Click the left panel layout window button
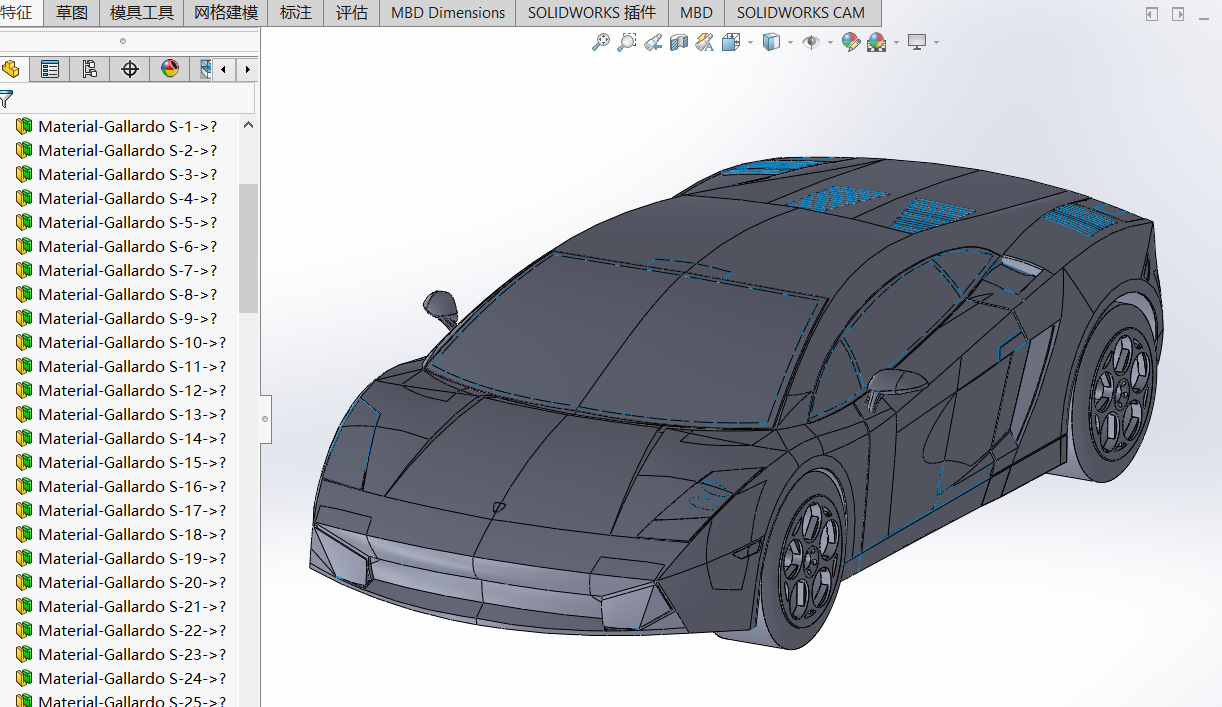1222x707 pixels. click(1152, 14)
